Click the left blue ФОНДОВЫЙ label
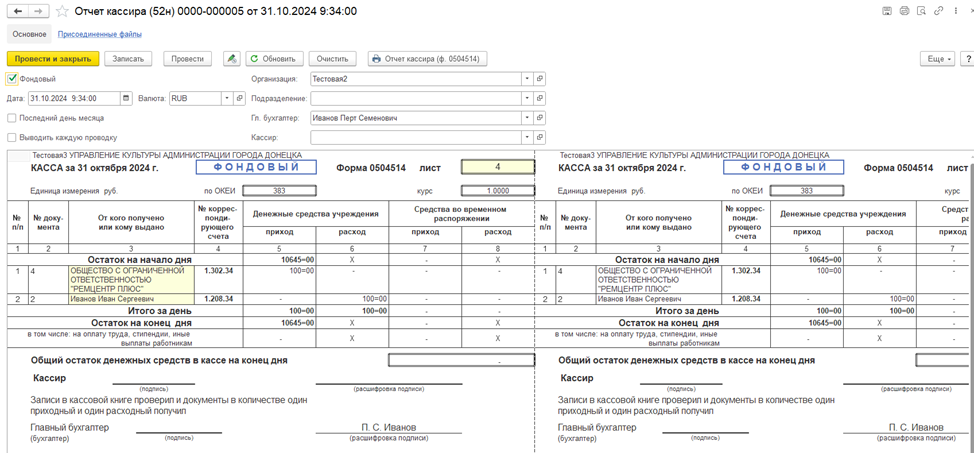This screenshot has width=974, height=453. [x=256, y=167]
